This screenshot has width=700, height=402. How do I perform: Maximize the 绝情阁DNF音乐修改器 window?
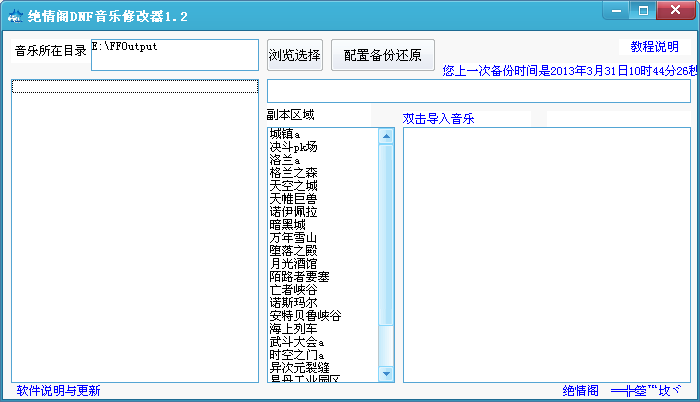pyautogui.click(x=643, y=11)
